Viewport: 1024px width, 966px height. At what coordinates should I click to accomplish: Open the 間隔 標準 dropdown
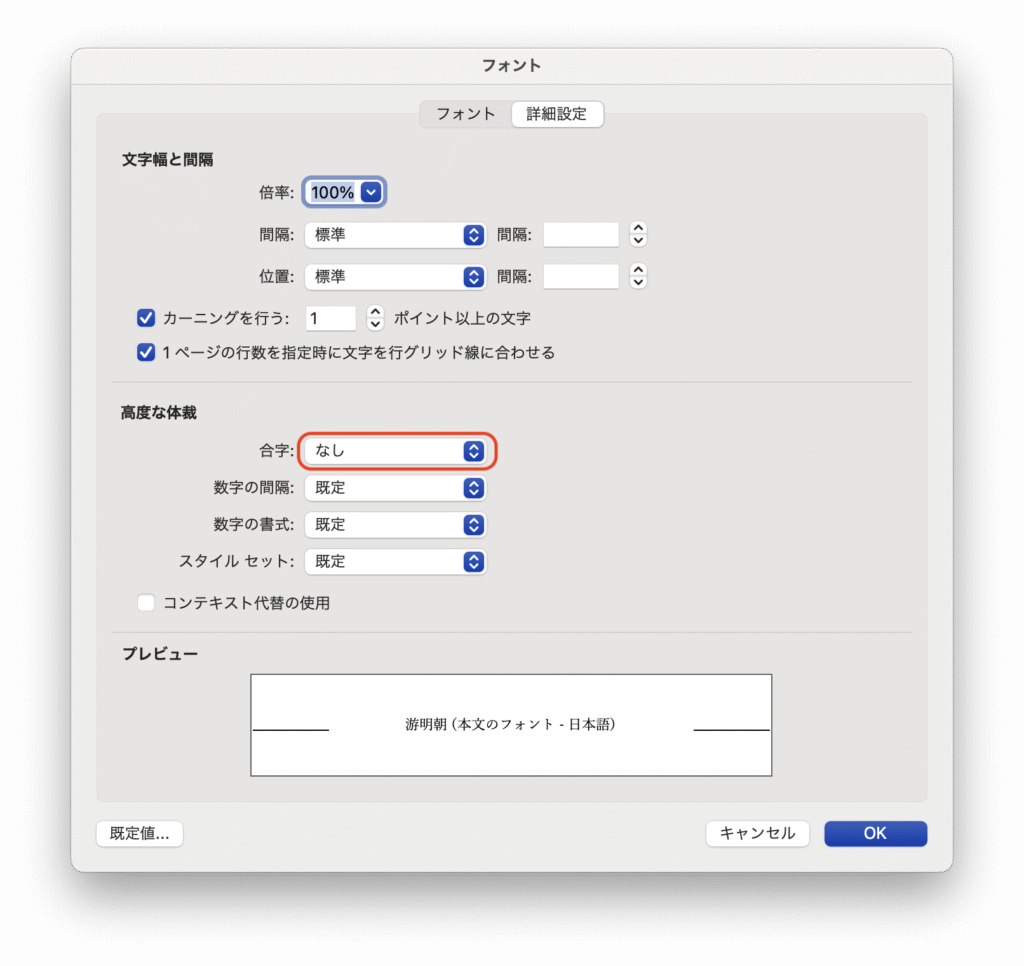(x=395, y=235)
